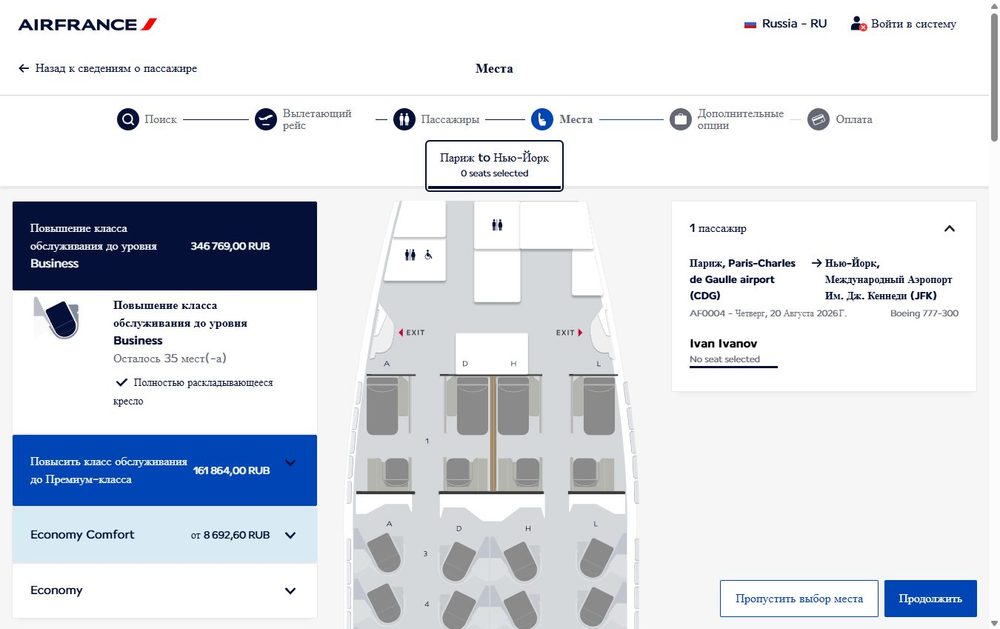
Task: Click Полностью раскладывающееся кресло feature text
Action: click(x=193, y=391)
